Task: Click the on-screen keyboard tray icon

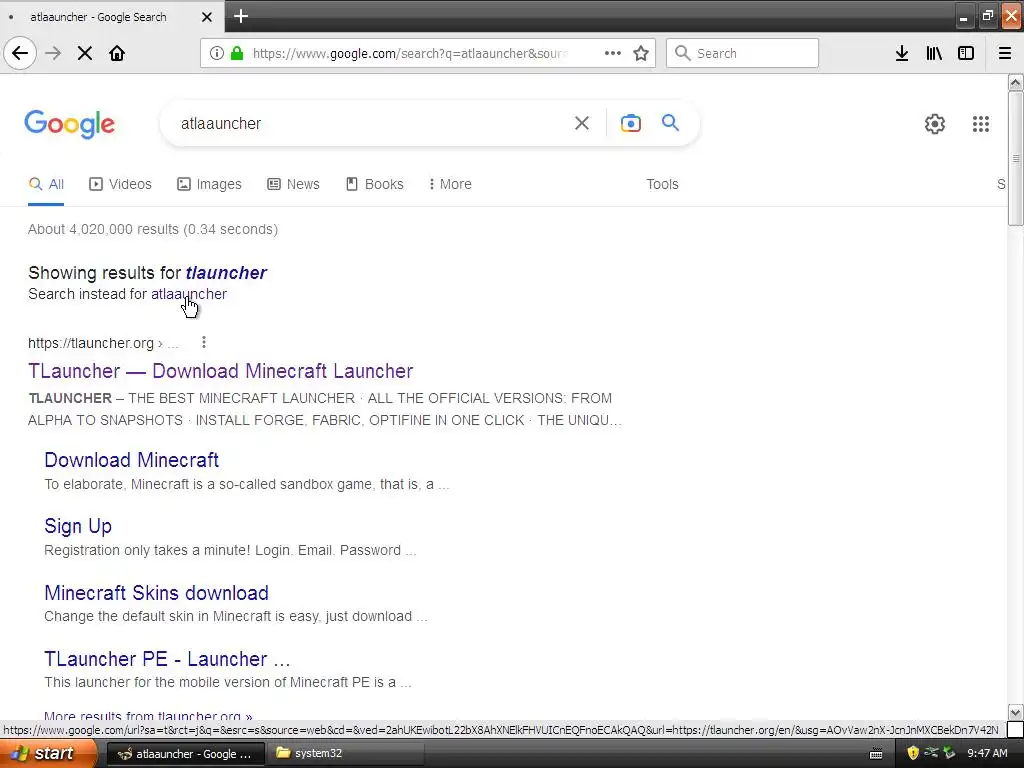Action: coord(876,754)
